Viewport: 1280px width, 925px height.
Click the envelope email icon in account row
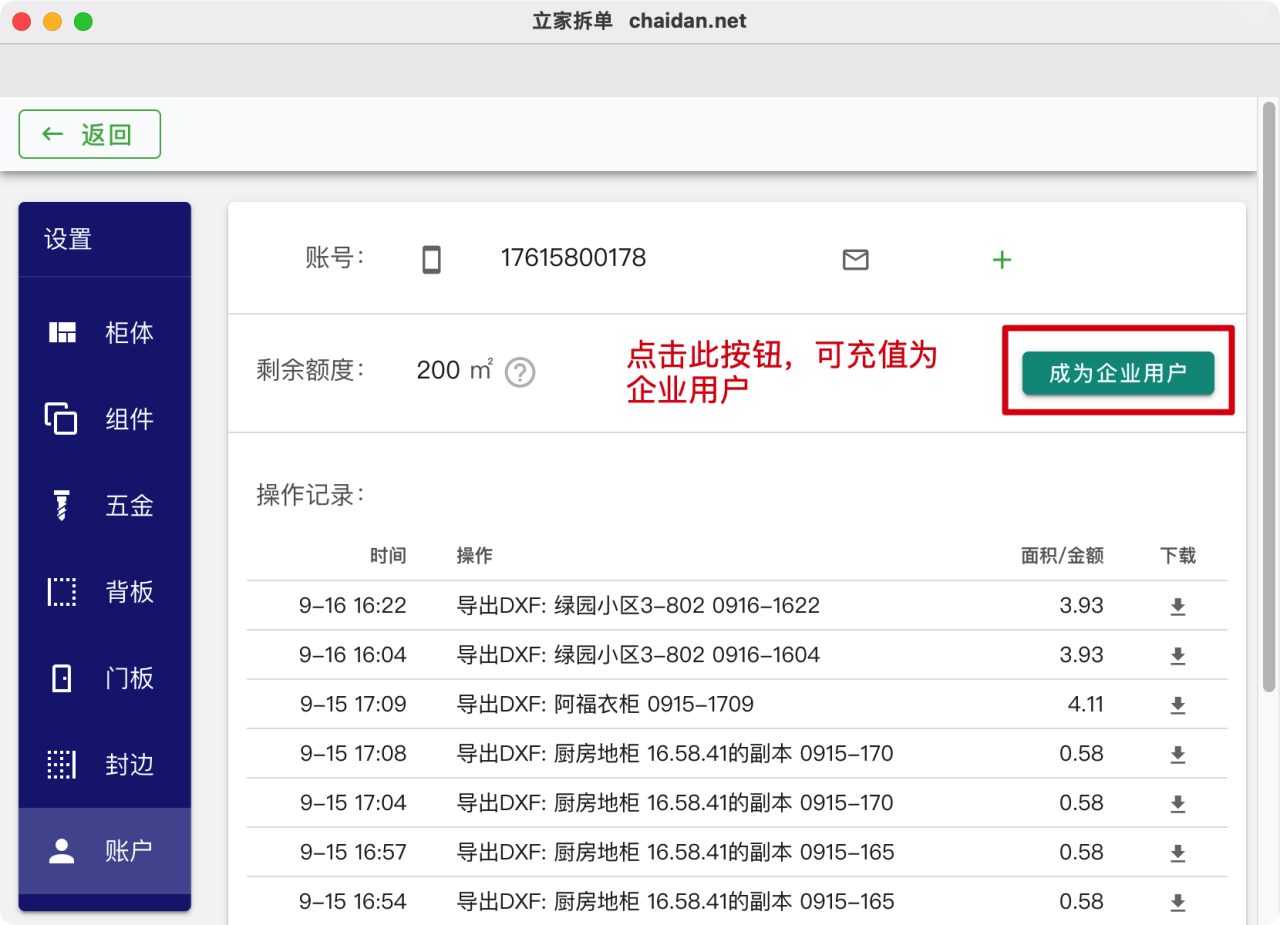tap(855, 260)
